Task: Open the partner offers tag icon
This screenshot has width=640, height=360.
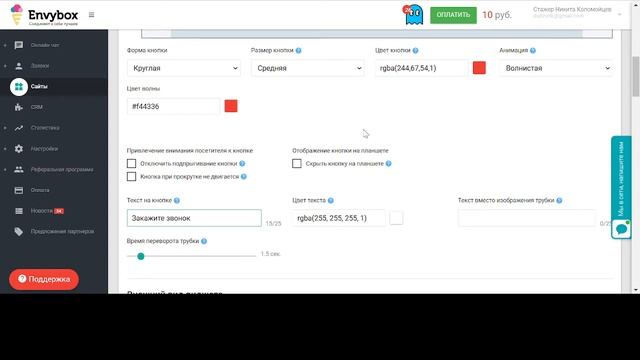Action: 19,231
